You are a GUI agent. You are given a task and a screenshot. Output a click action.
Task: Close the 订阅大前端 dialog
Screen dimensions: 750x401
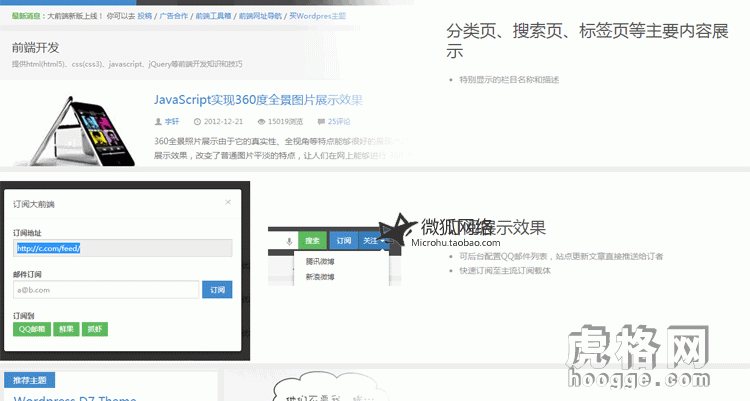pyautogui.click(x=227, y=202)
